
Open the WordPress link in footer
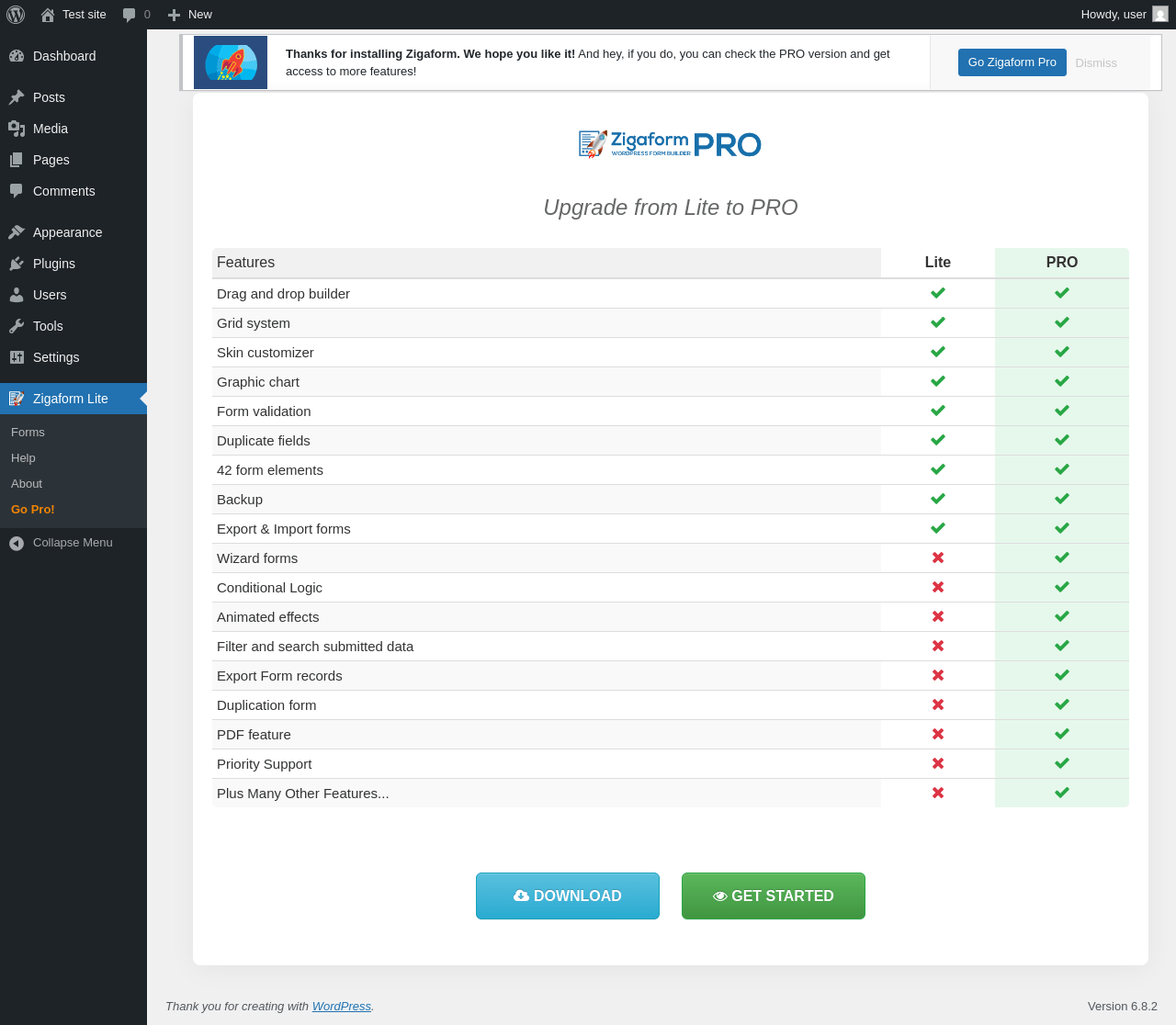(342, 1007)
